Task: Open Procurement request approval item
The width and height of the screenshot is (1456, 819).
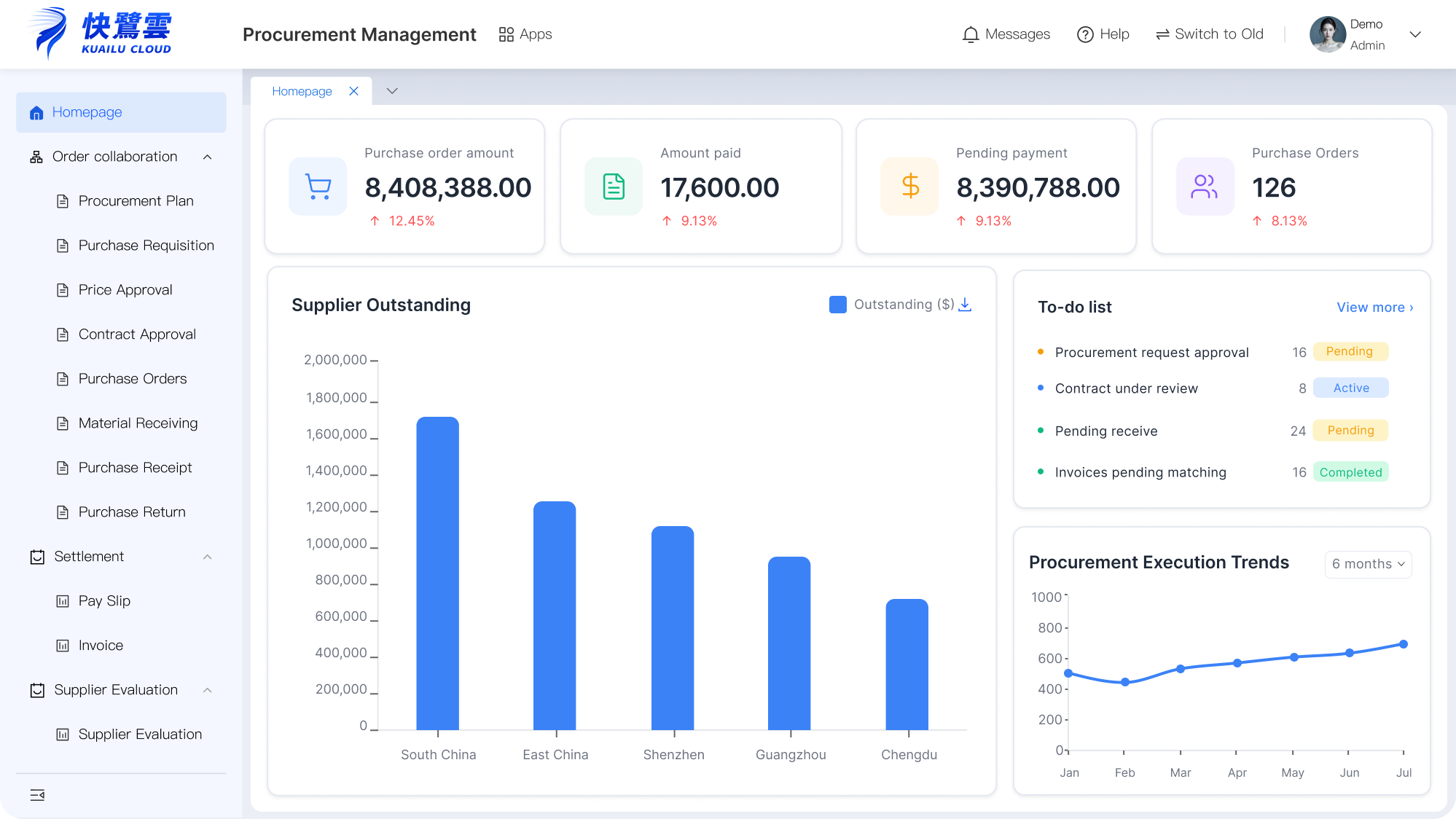Action: click(x=1152, y=353)
